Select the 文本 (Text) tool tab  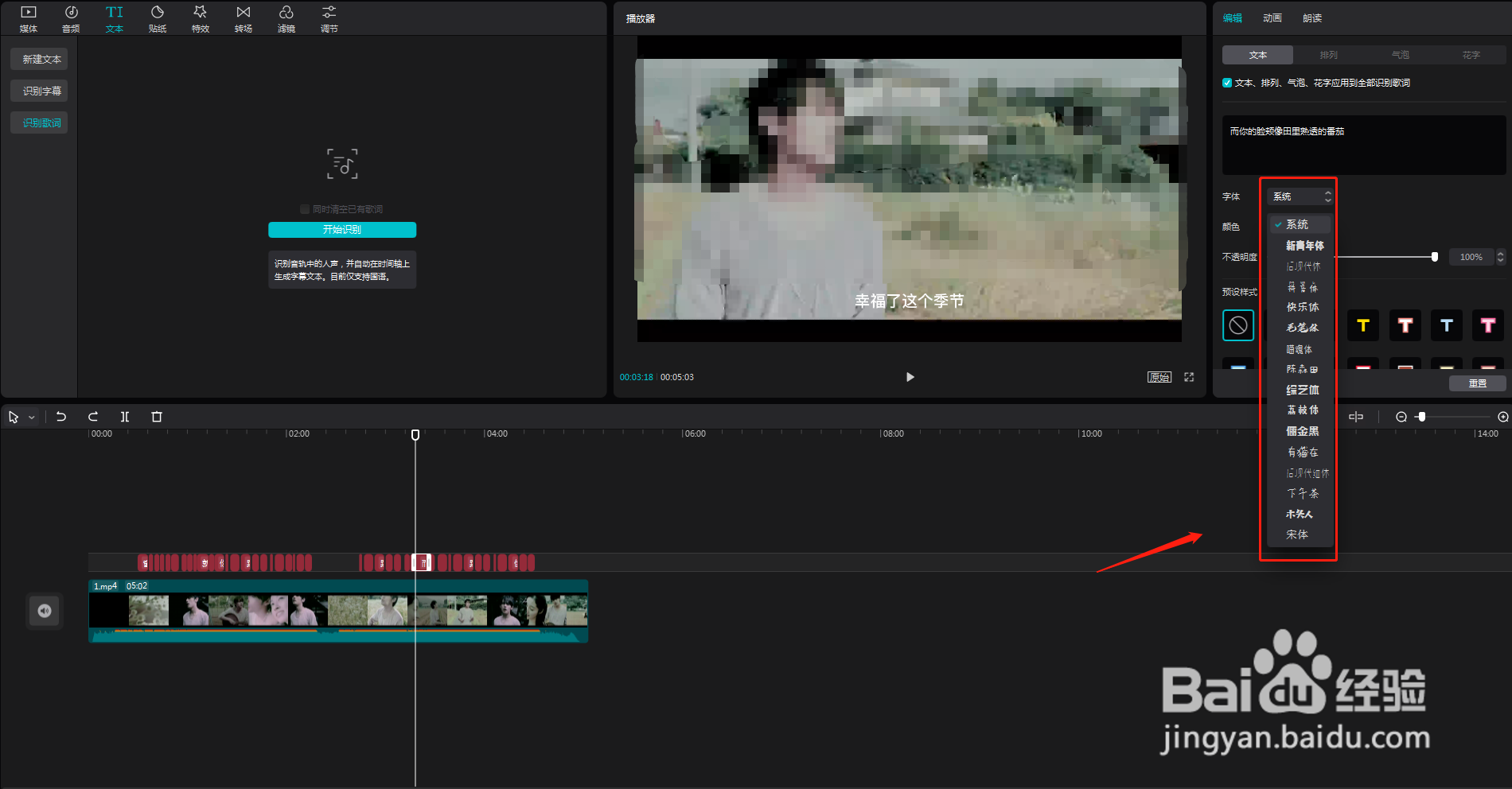[x=115, y=19]
